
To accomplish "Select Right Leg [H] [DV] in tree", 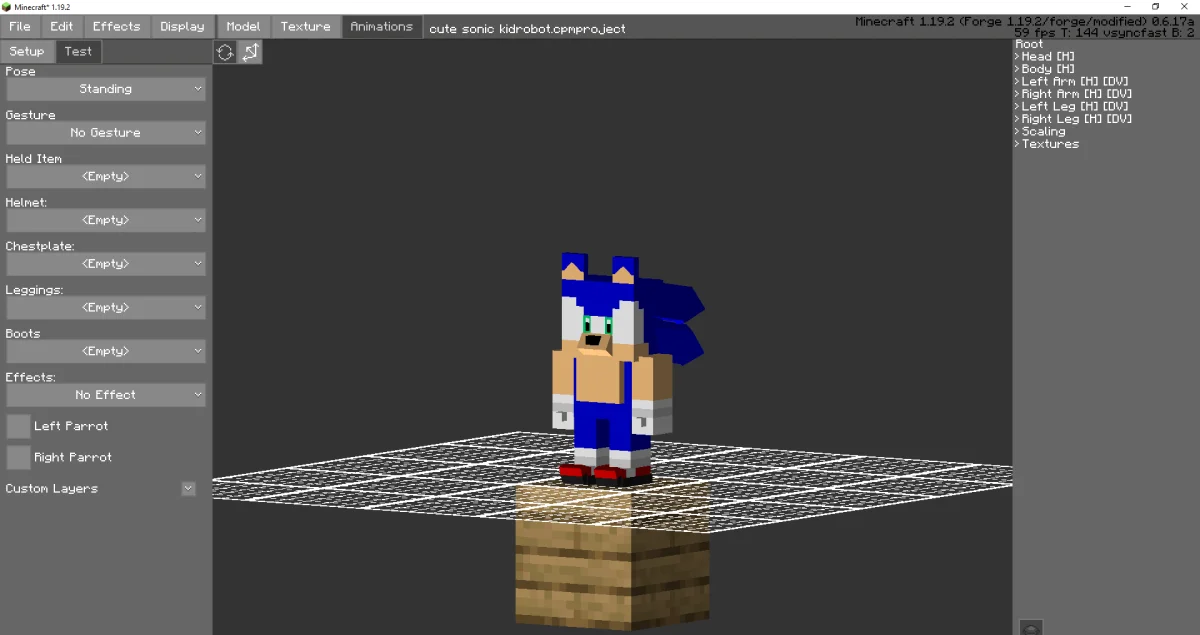I will coord(1077,119).
